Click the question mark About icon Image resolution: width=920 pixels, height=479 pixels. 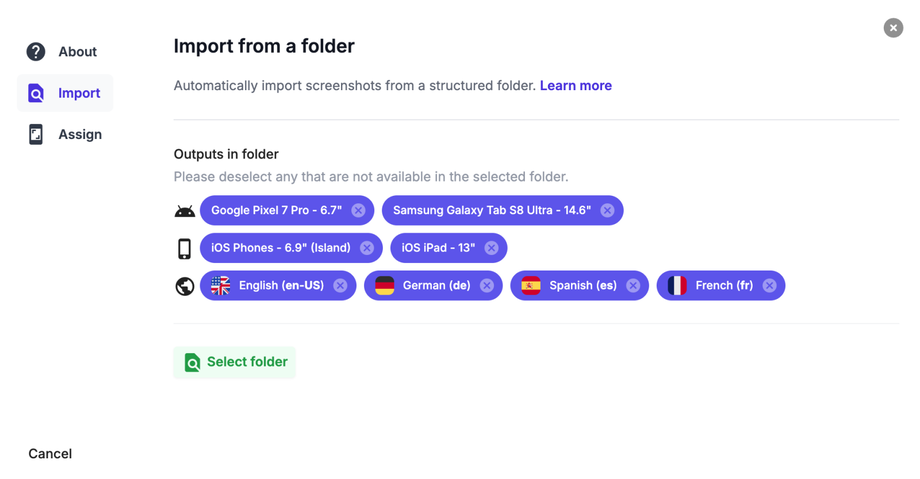(x=36, y=52)
